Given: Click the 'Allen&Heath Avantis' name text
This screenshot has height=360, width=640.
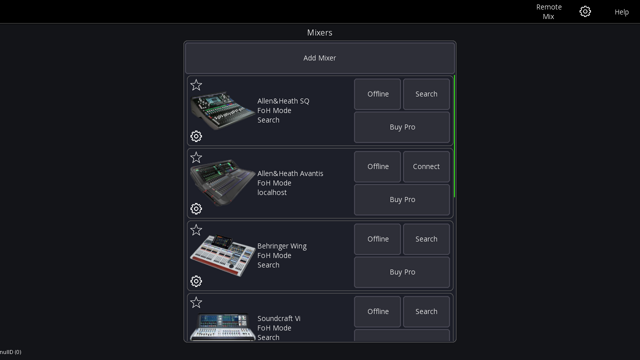Looking at the screenshot, I should (x=290, y=173).
